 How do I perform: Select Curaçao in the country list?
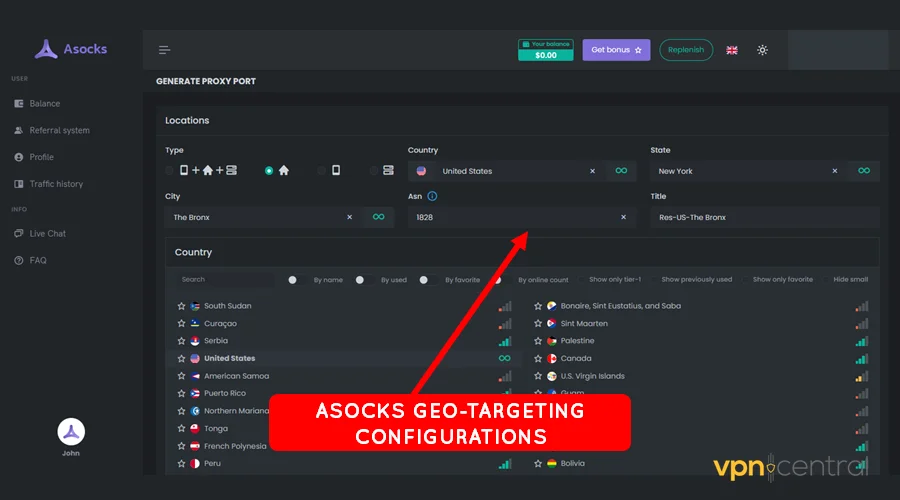(x=220, y=323)
